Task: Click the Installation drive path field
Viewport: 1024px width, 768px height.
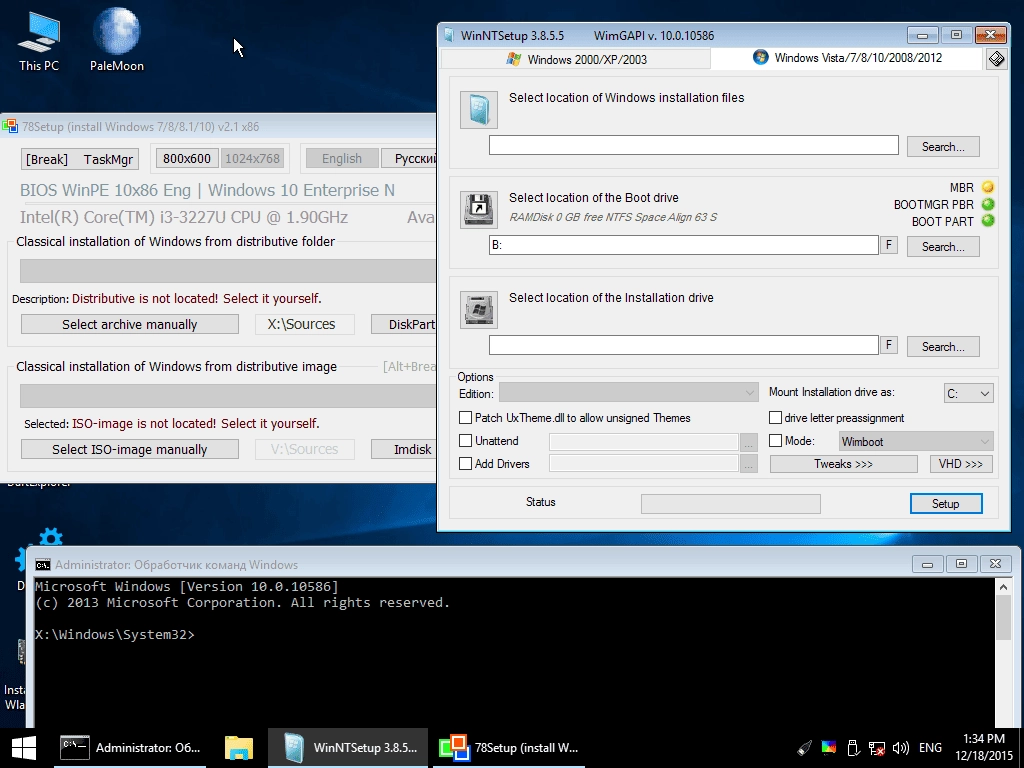Action: [684, 345]
